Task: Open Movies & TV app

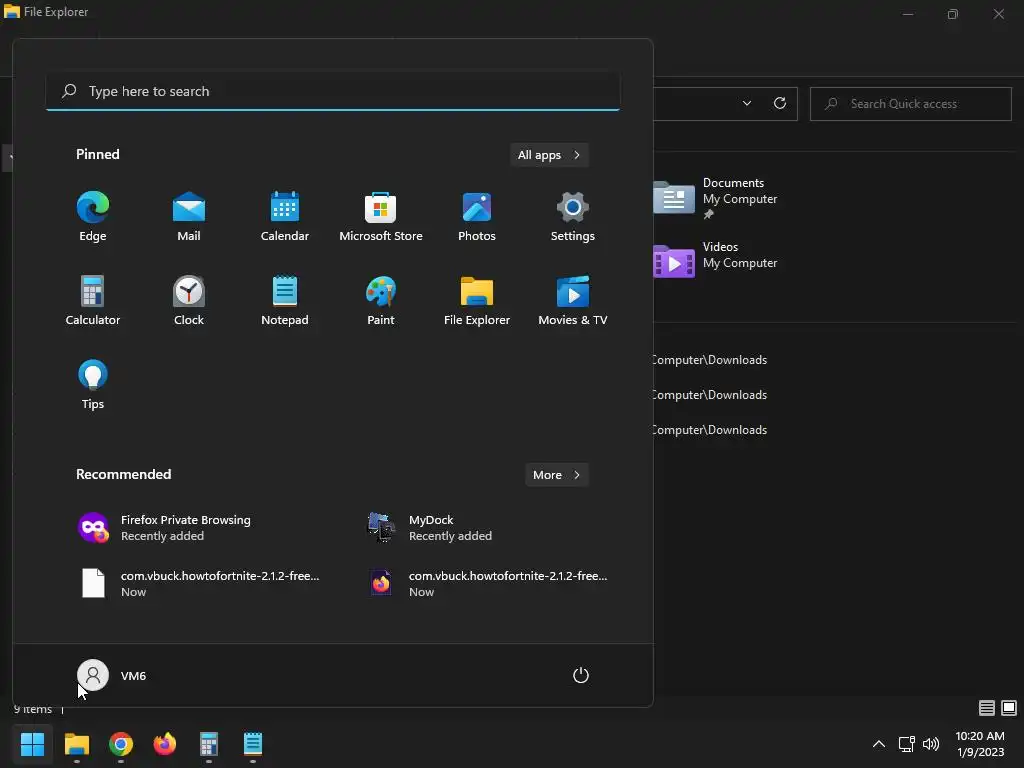Action: (573, 301)
